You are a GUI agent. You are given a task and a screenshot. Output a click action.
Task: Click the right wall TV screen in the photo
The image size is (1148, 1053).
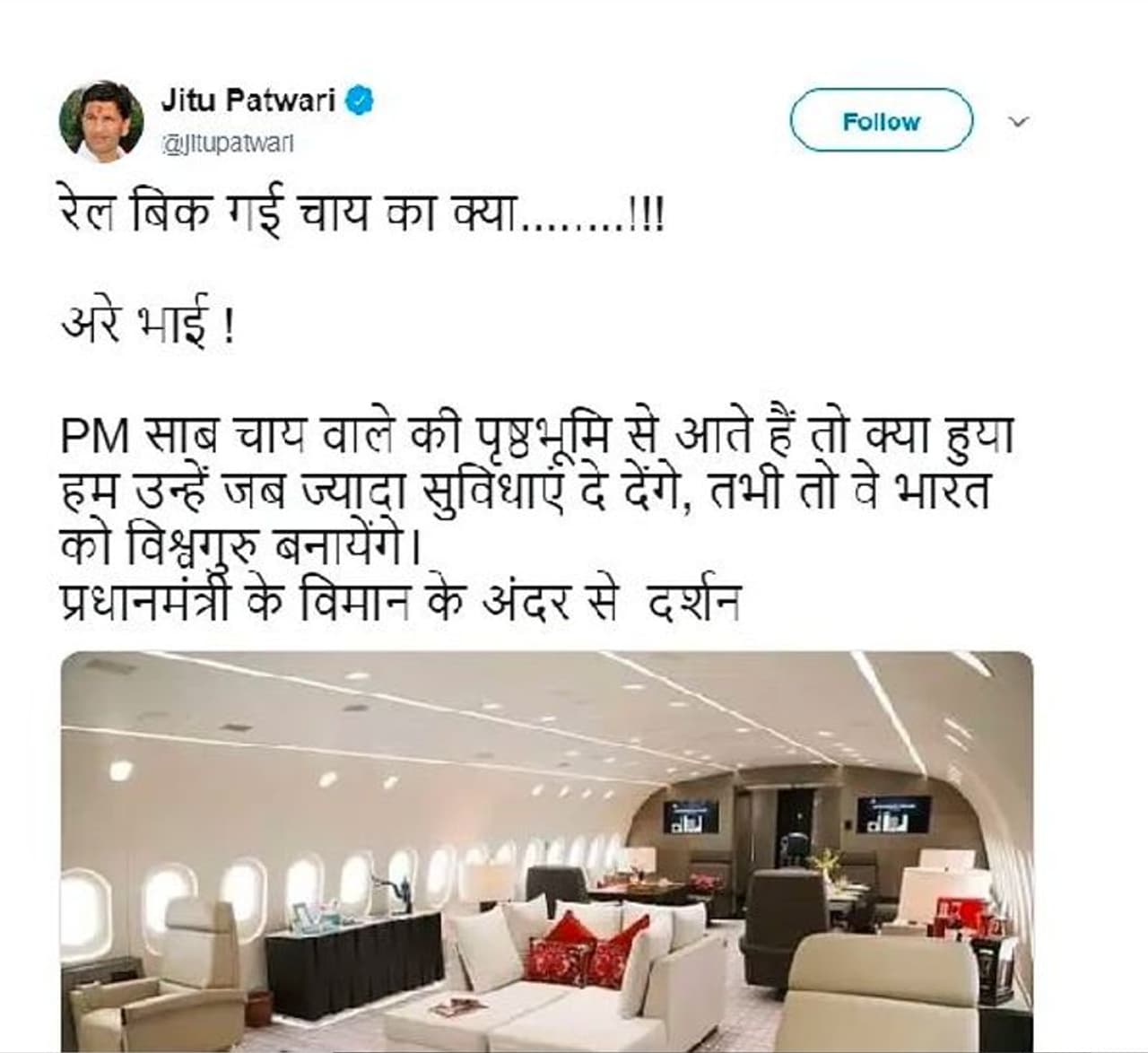pos(892,814)
